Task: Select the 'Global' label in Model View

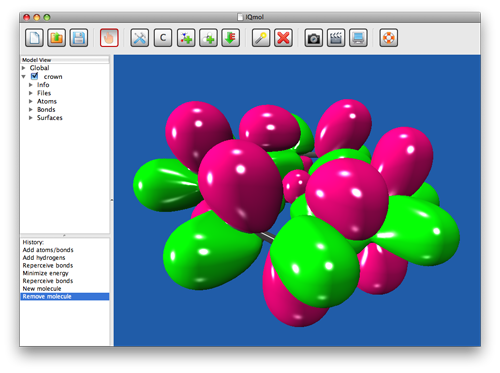Action: (x=39, y=68)
